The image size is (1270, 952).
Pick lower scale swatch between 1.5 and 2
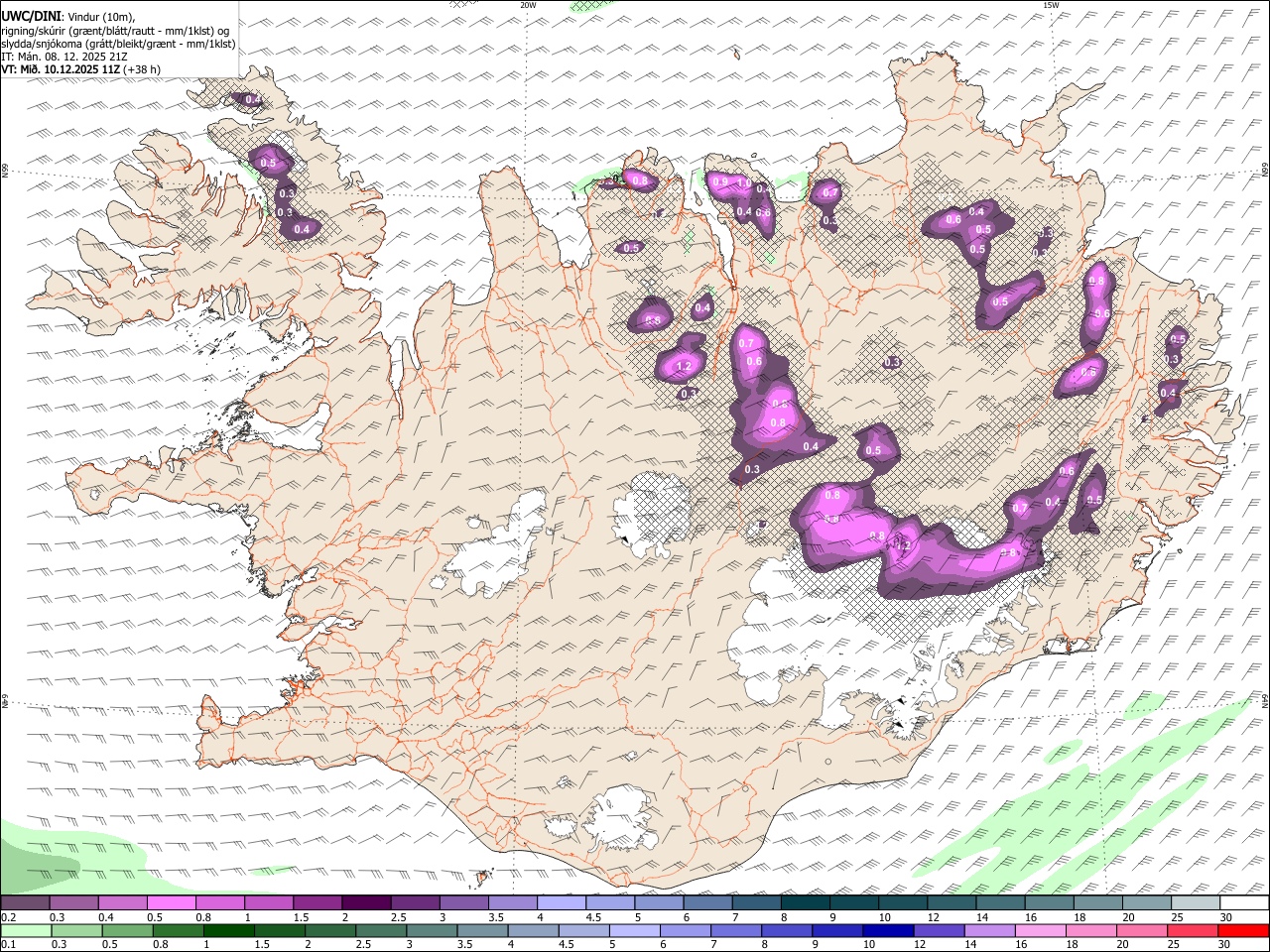point(279,931)
